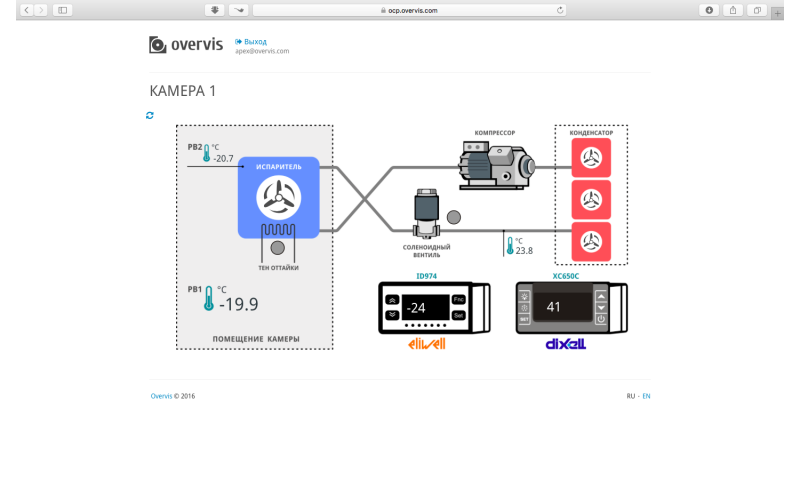Switch language to EN
The image size is (800, 480).
(646, 396)
